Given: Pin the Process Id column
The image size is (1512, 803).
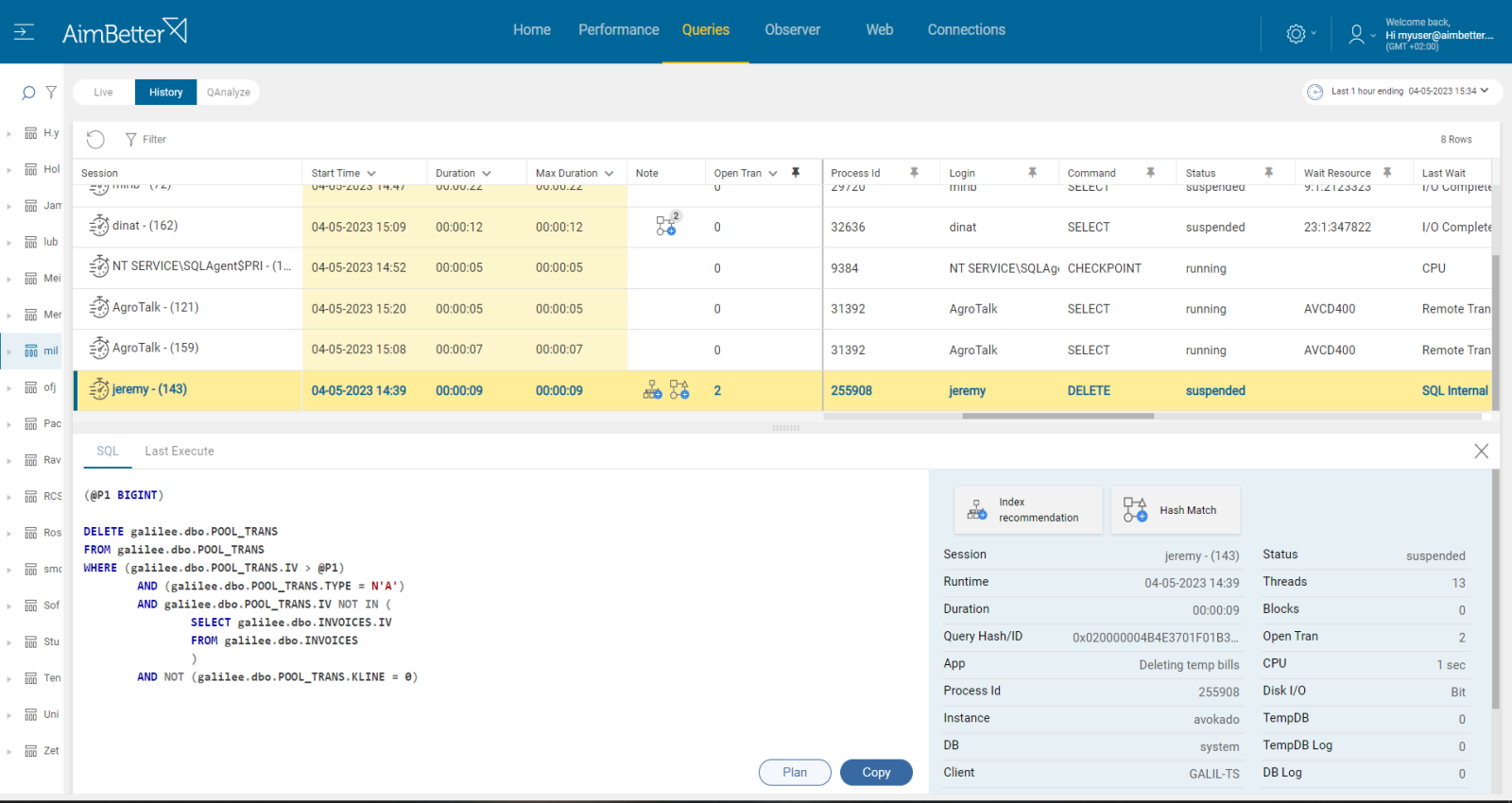Looking at the screenshot, I should tap(914, 173).
